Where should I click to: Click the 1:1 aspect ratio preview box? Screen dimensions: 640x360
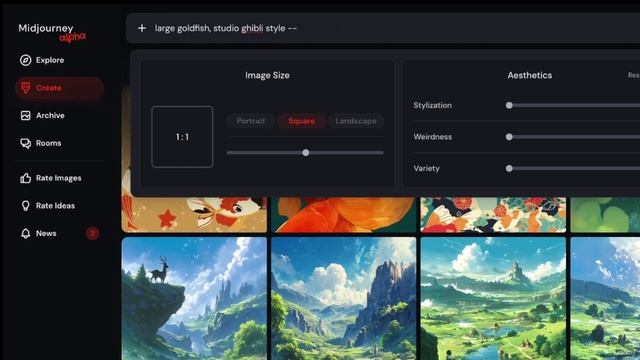pos(182,137)
